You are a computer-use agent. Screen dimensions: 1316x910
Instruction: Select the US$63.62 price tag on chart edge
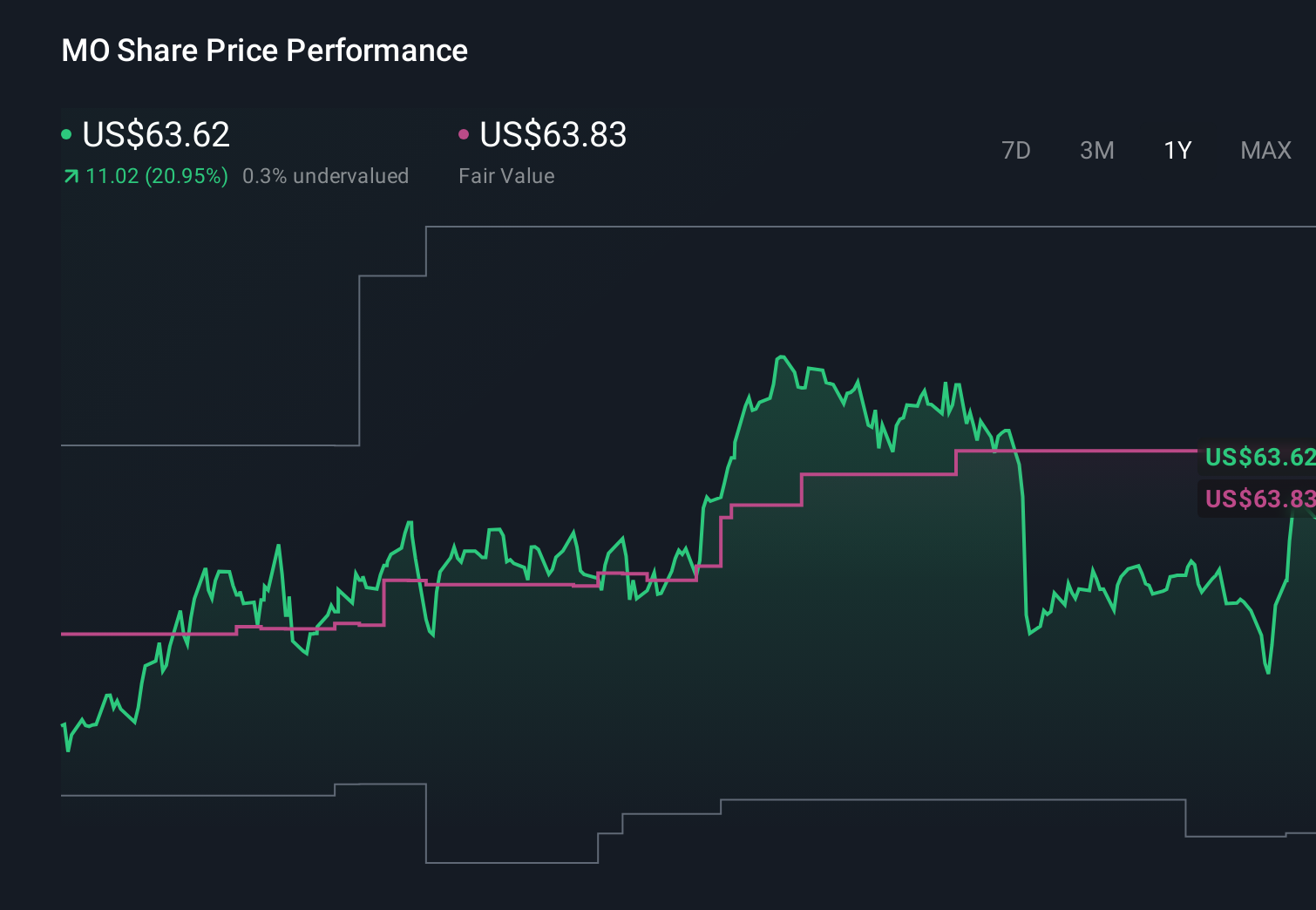coord(1258,457)
